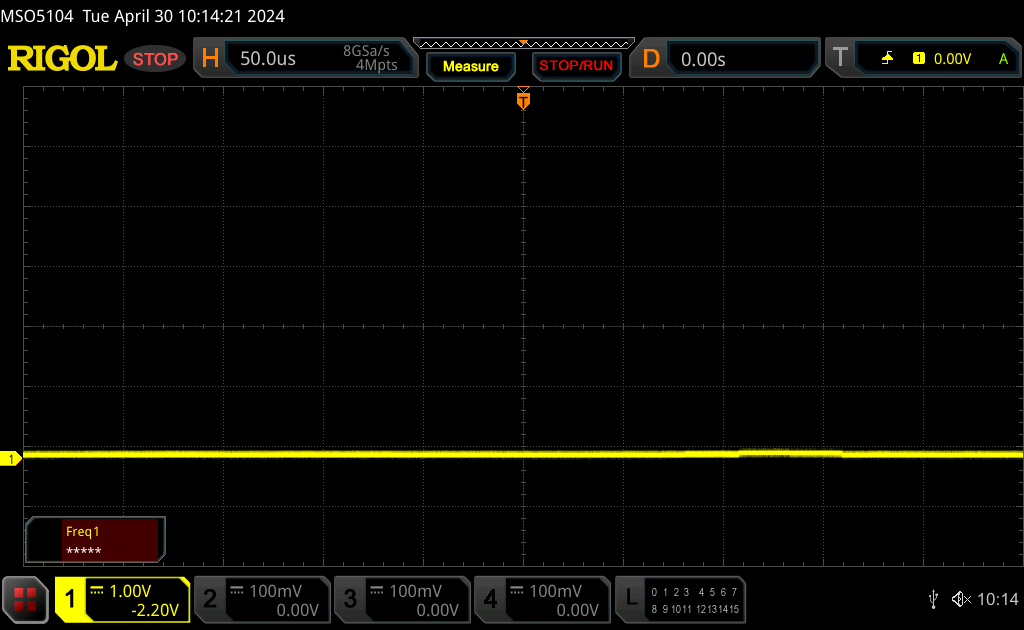The height and width of the screenshot is (630, 1024).
Task: Click the -2.20V channel 1 offset value
Action: click(155, 610)
